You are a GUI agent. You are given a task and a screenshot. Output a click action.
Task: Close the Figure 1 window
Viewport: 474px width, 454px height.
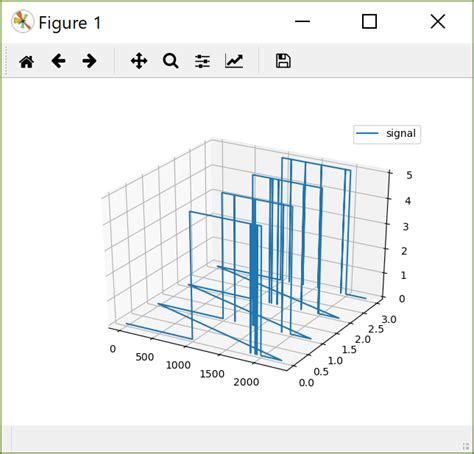438,22
